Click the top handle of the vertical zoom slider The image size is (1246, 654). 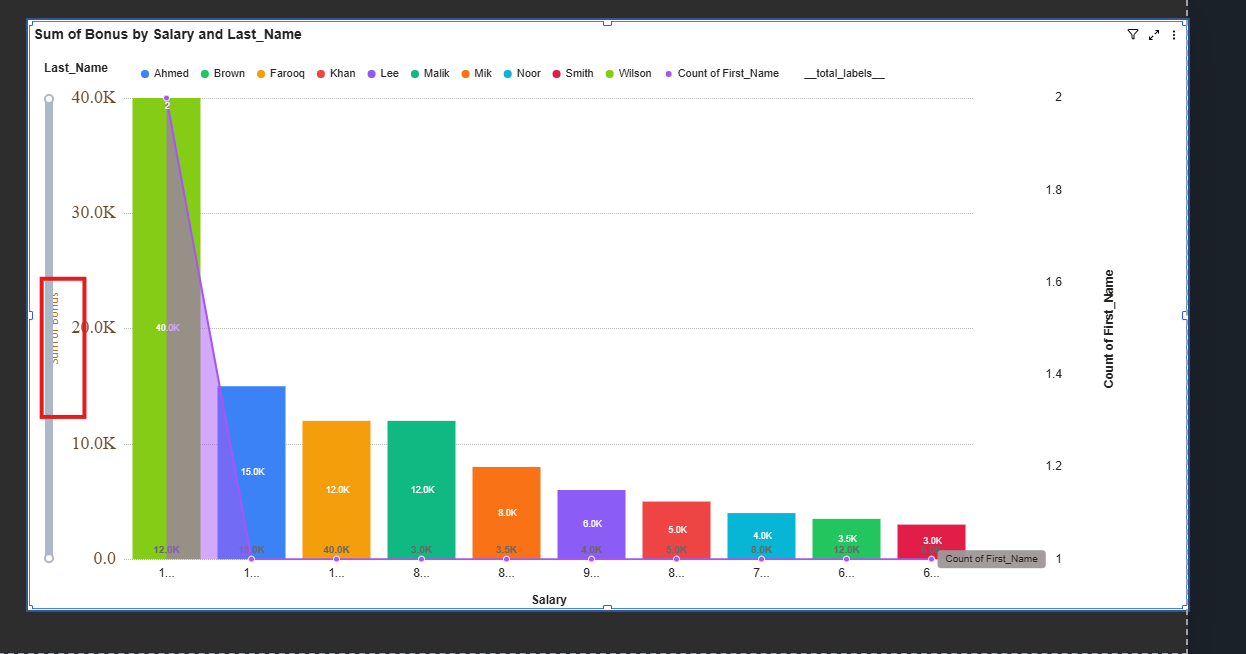(x=49, y=98)
